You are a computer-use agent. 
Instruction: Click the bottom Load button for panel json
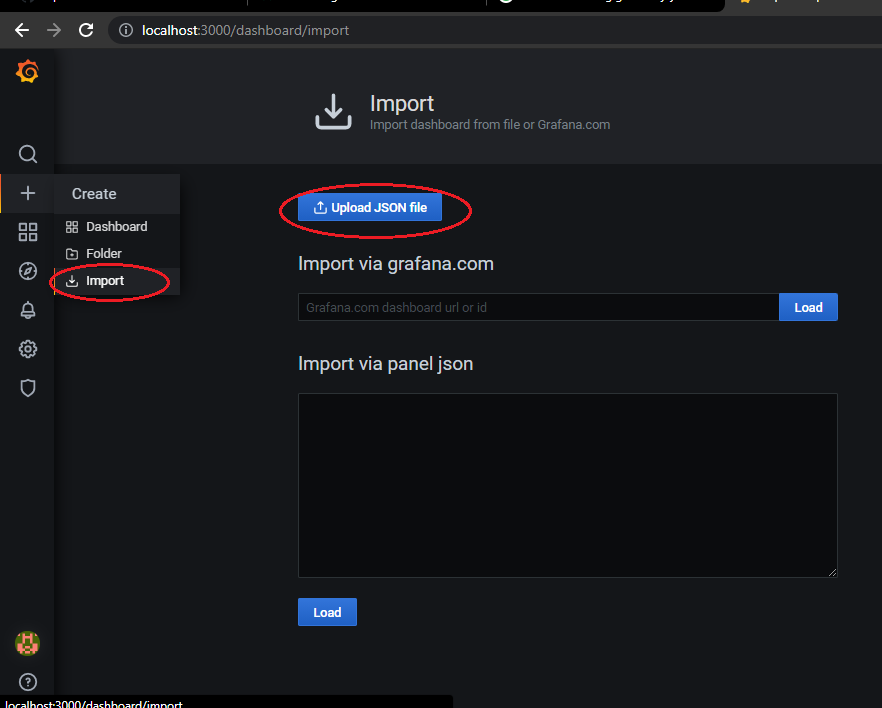[327, 611]
